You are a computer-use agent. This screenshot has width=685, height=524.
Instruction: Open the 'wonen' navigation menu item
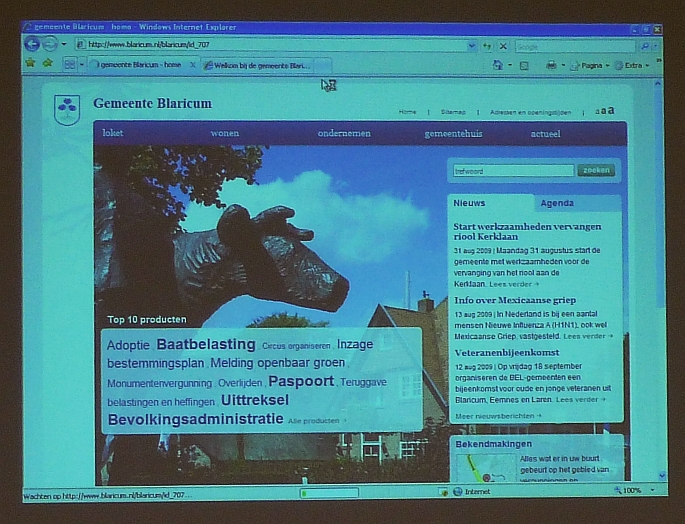click(225, 133)
